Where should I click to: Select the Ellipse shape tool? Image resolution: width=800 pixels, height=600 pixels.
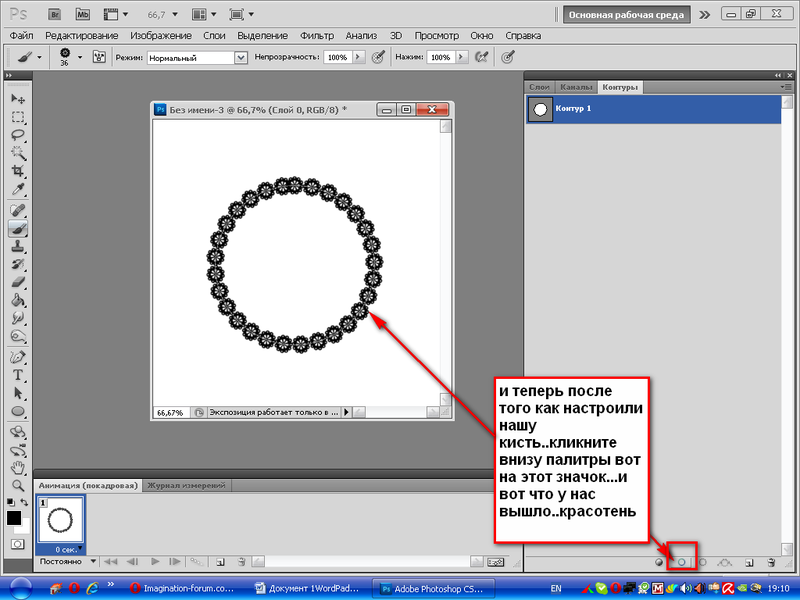point(18,411)
